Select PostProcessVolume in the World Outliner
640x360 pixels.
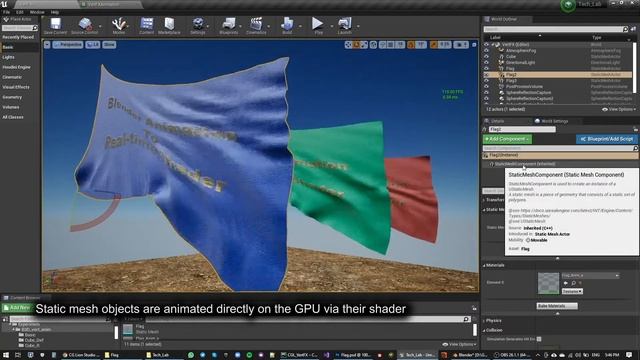point(524,87)
